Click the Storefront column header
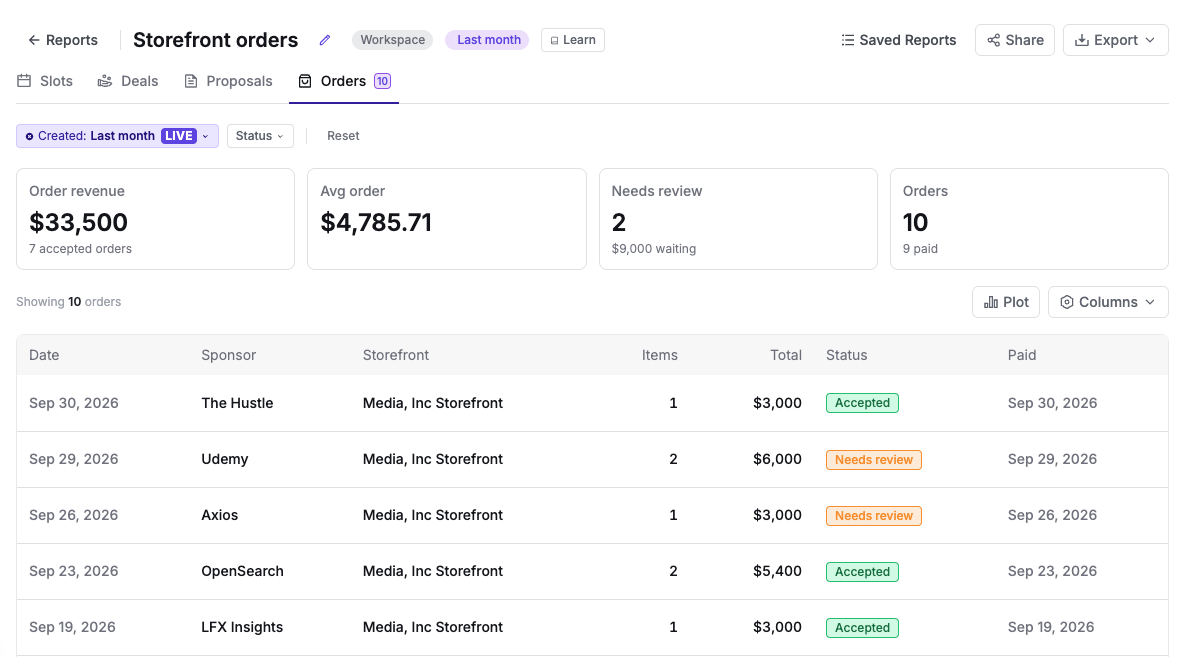Viewport: 1184px width, 657px height. point(396,355)
